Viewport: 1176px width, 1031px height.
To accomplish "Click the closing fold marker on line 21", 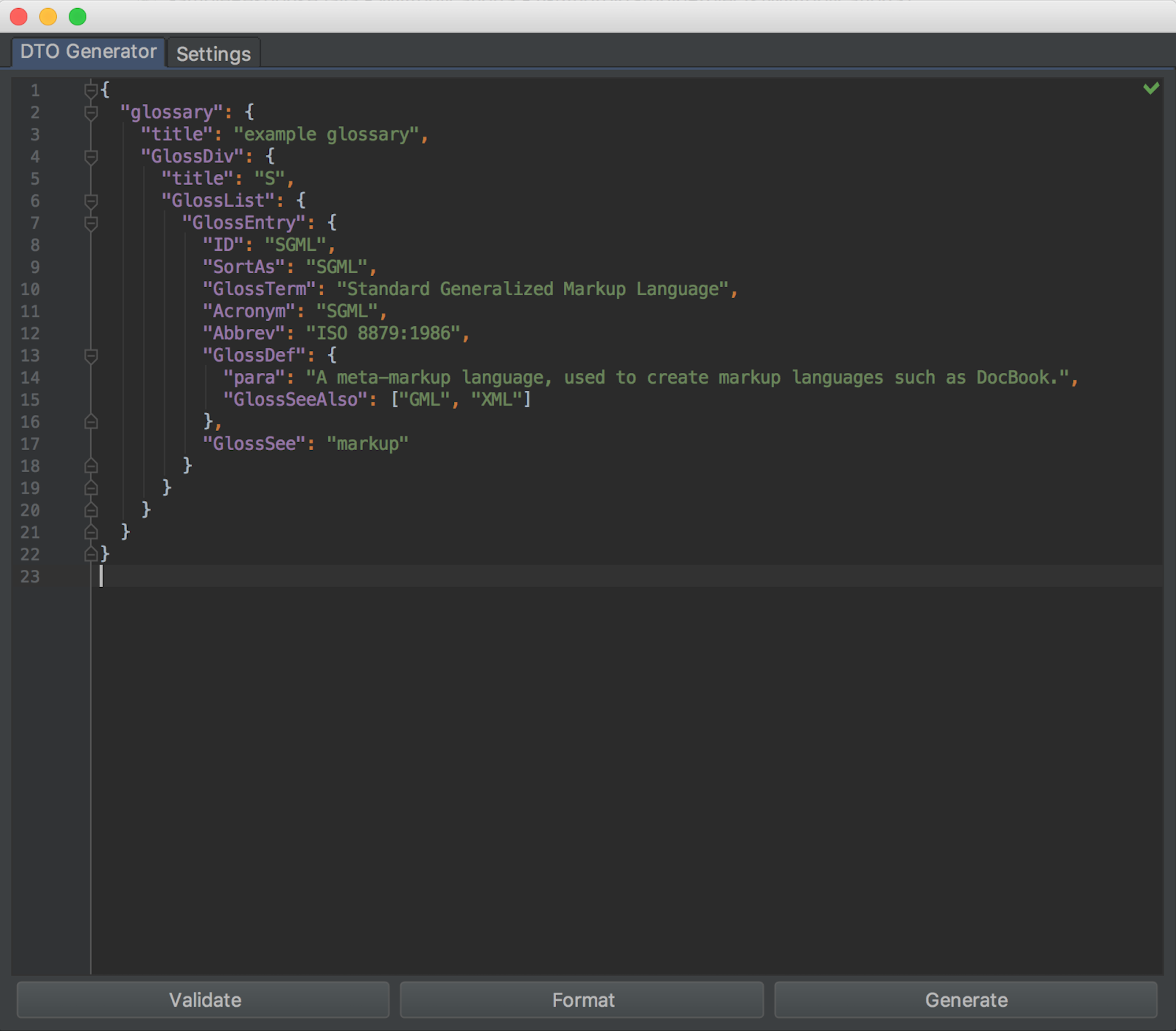I will click(x=91, y=532).
